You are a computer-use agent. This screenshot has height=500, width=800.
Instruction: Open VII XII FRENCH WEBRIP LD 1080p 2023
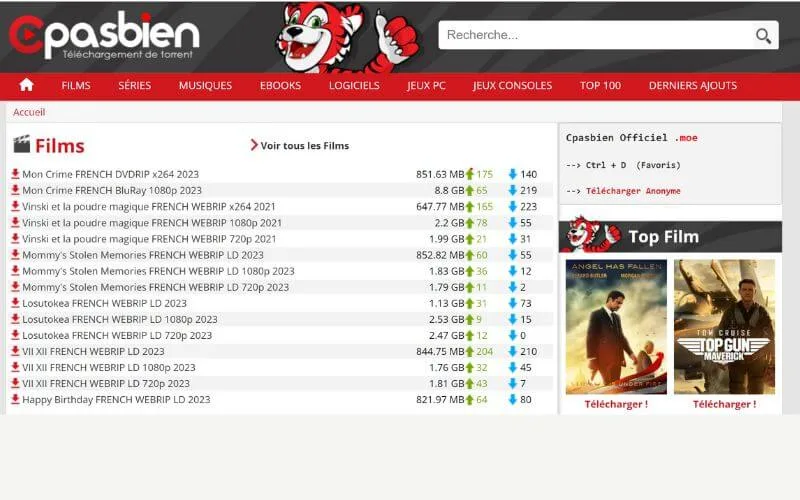point(109,367)
